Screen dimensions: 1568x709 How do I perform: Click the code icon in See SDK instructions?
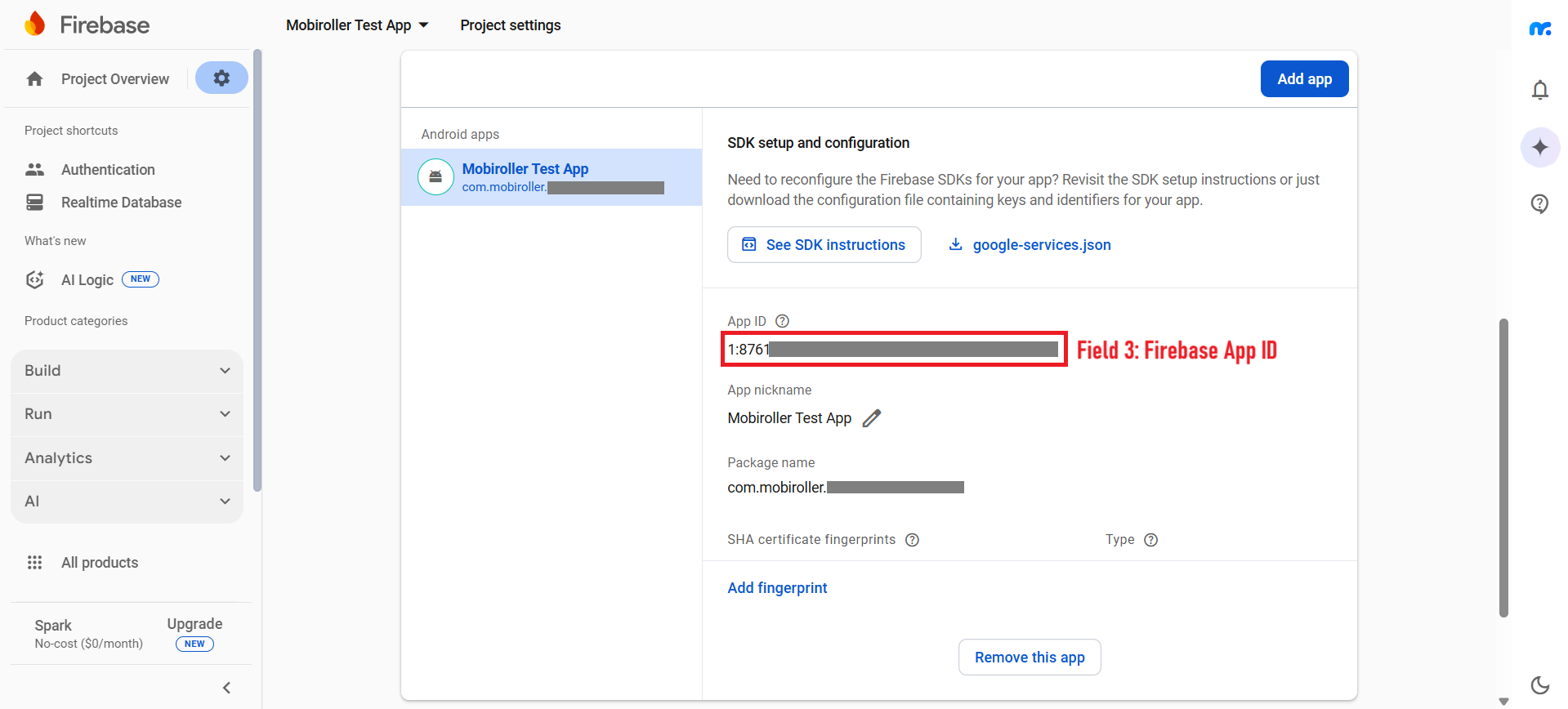click(x=748, y=244)
